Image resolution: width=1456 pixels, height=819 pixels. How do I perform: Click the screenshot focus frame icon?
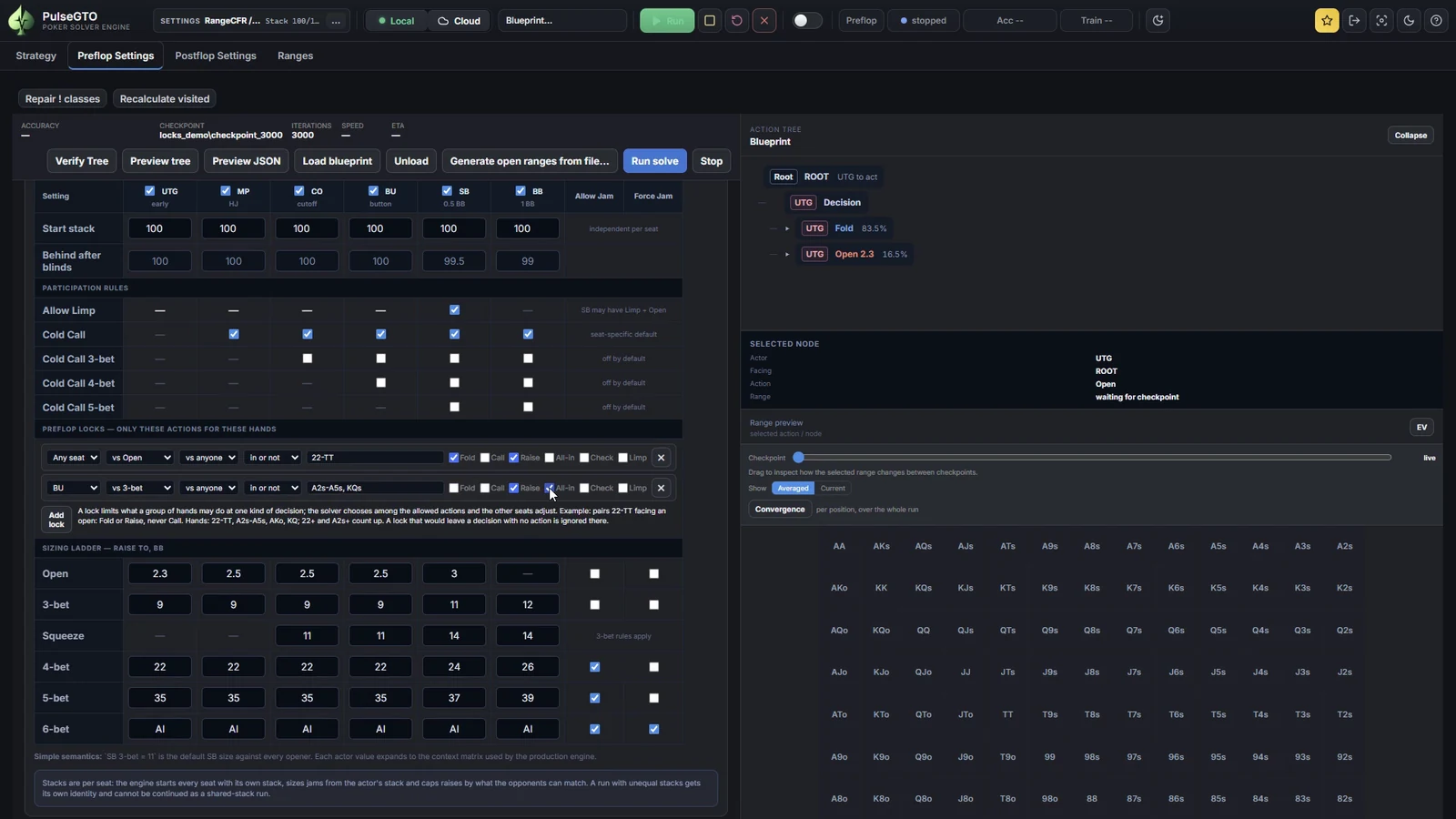click(x=1381, y=20)
